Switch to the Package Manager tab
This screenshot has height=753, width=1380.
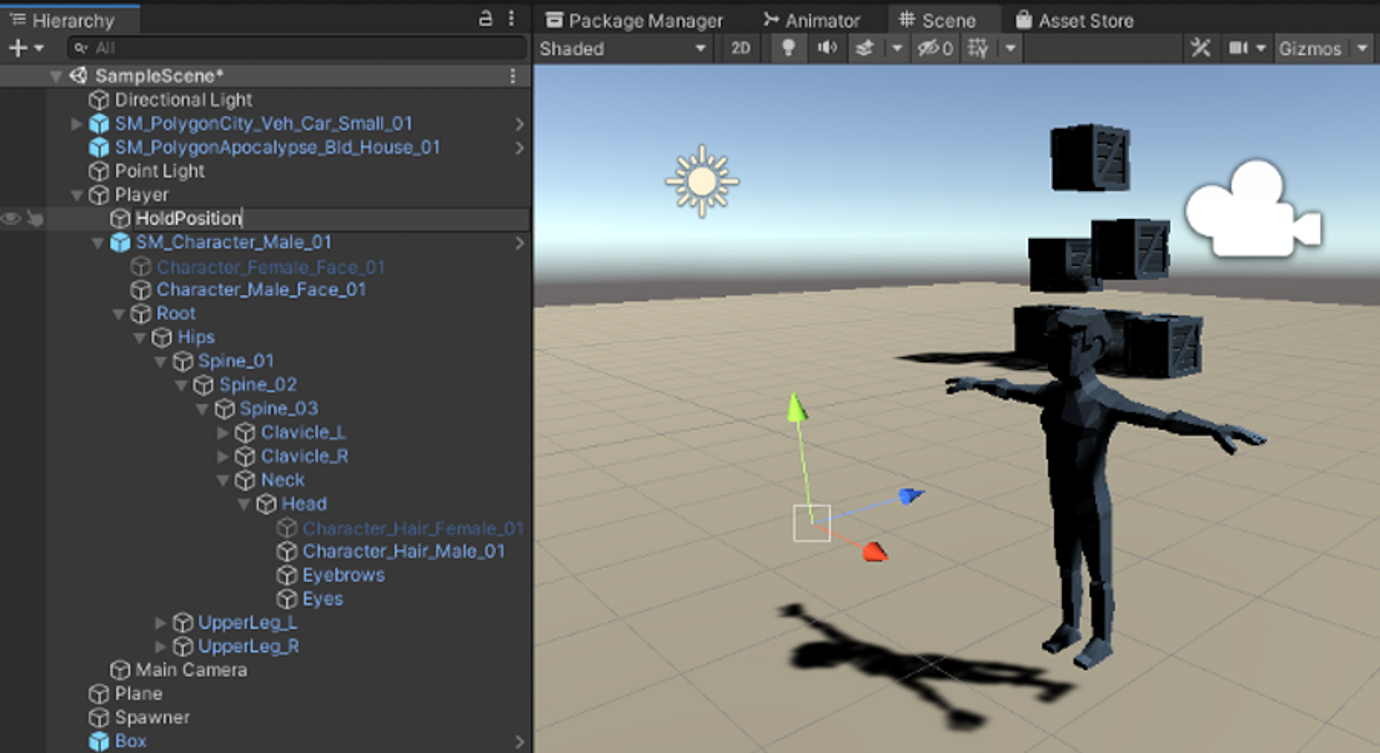(634, 20)
